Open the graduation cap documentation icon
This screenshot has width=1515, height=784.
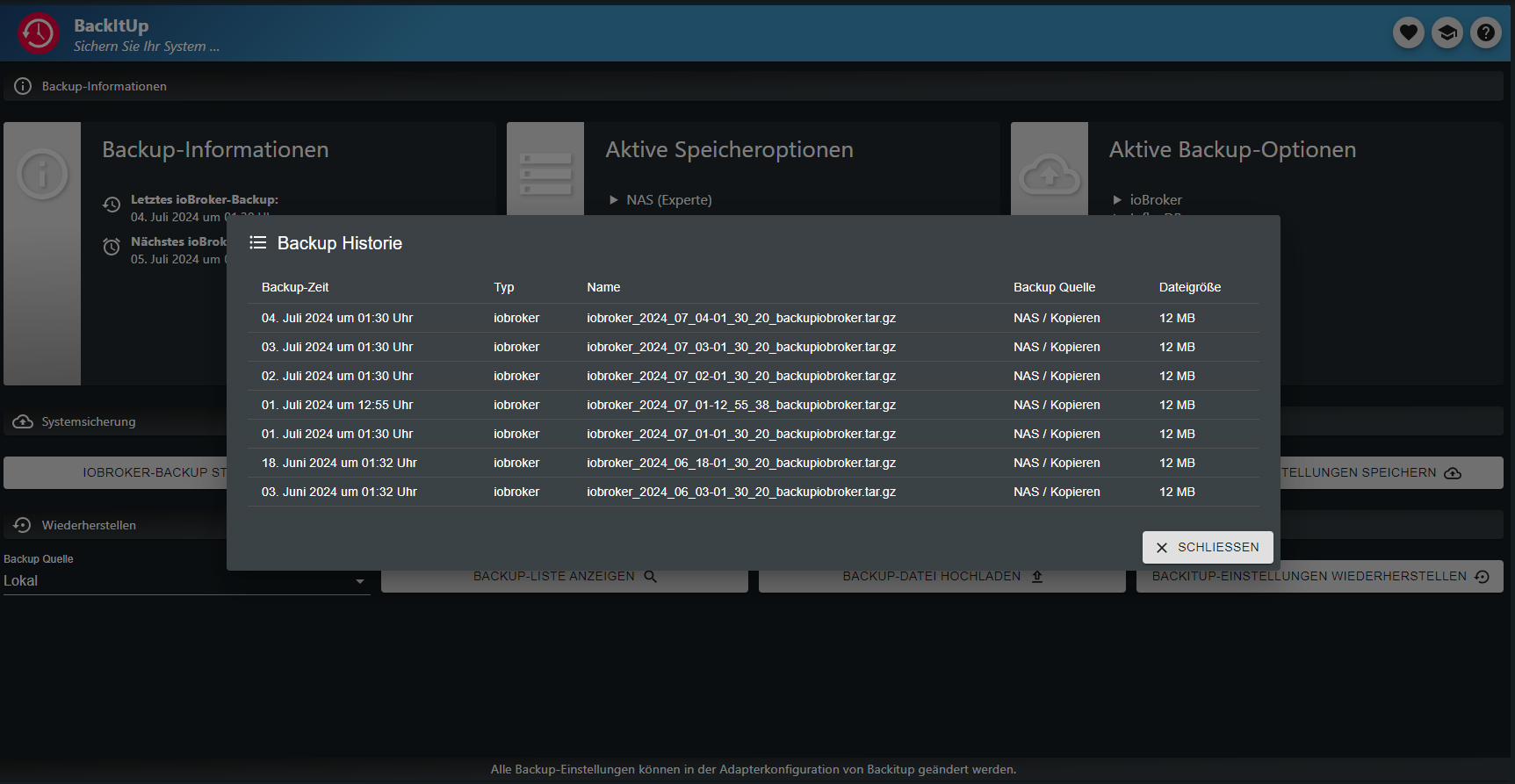pos(1446,33)
